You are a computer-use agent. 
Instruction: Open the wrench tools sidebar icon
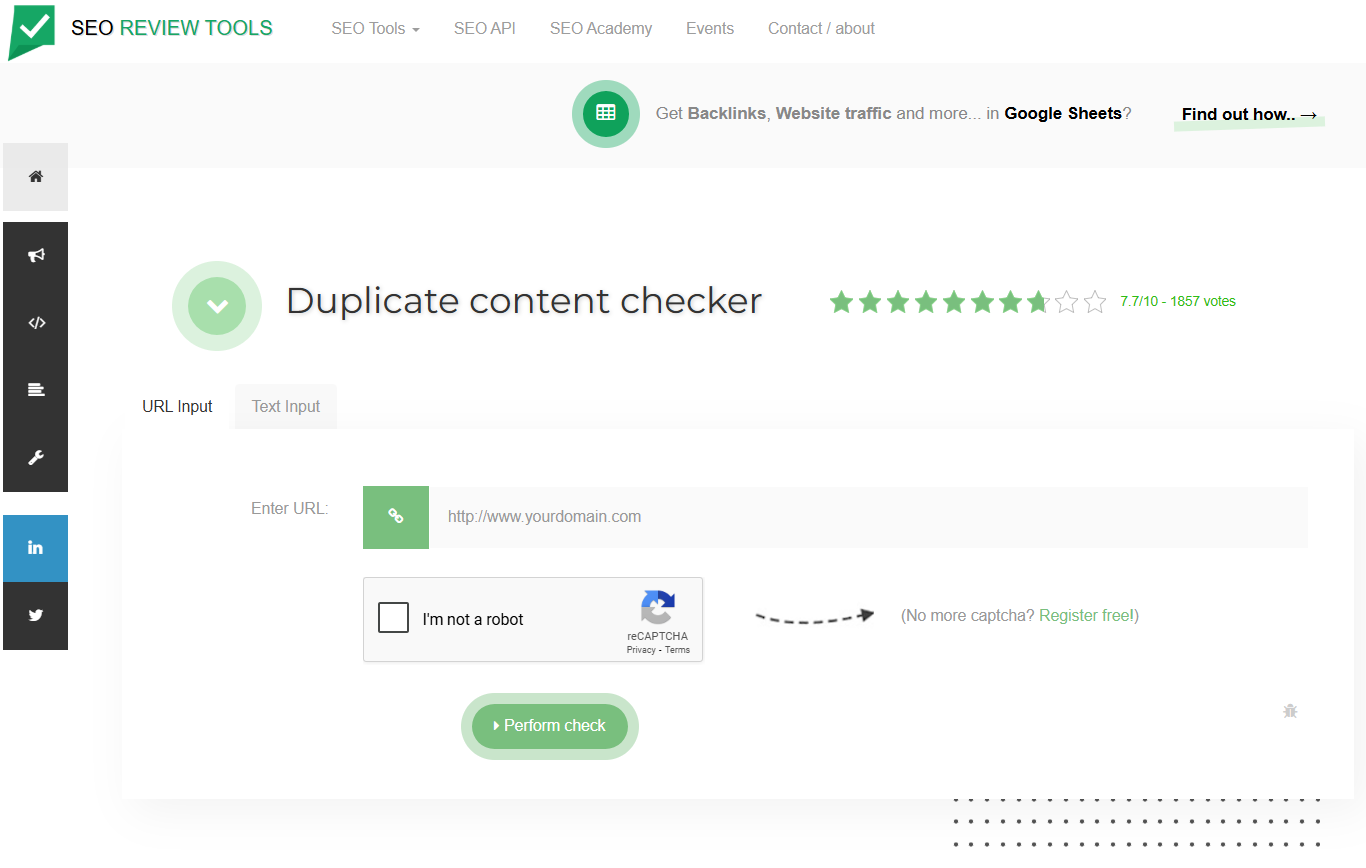(x=36, y=458)
